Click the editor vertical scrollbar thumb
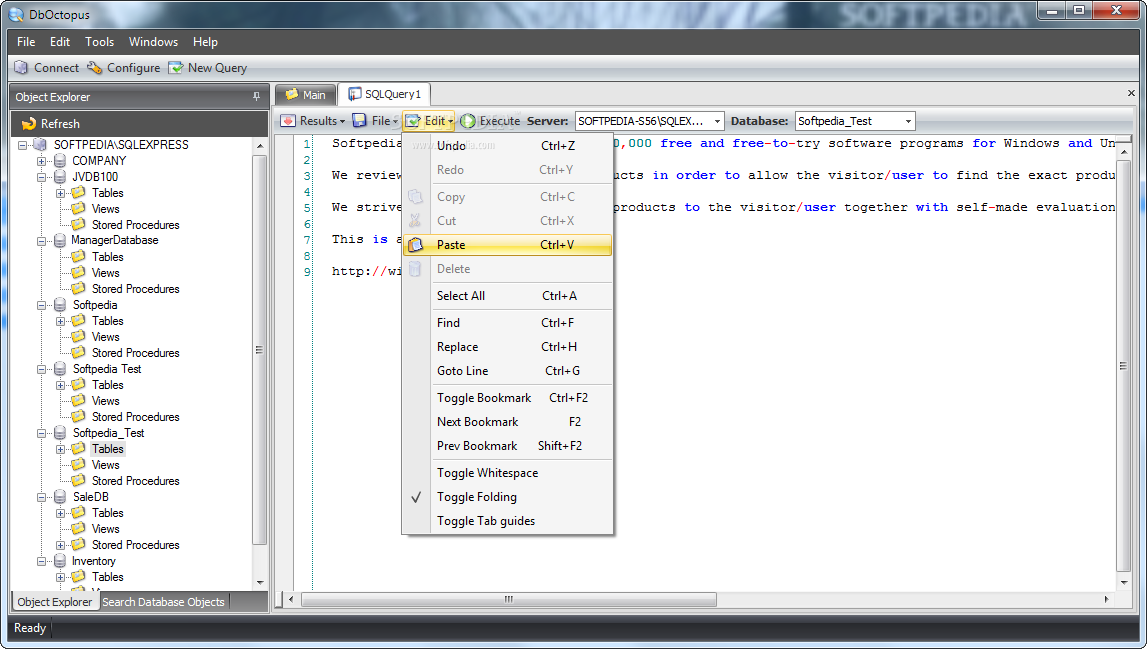Image resolution: width=1147 pixels, height=649 pixels. click(1124, 365)
